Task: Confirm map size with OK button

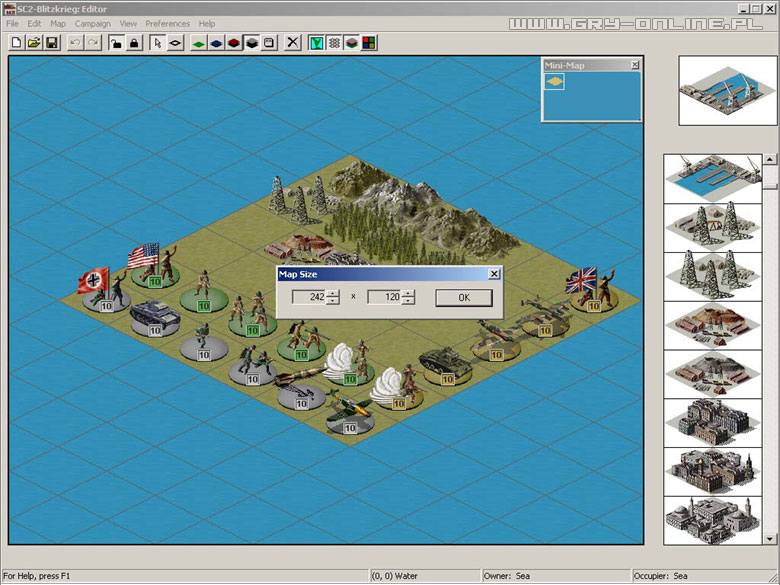Action: pyautogui.click(x=464, y=297)
